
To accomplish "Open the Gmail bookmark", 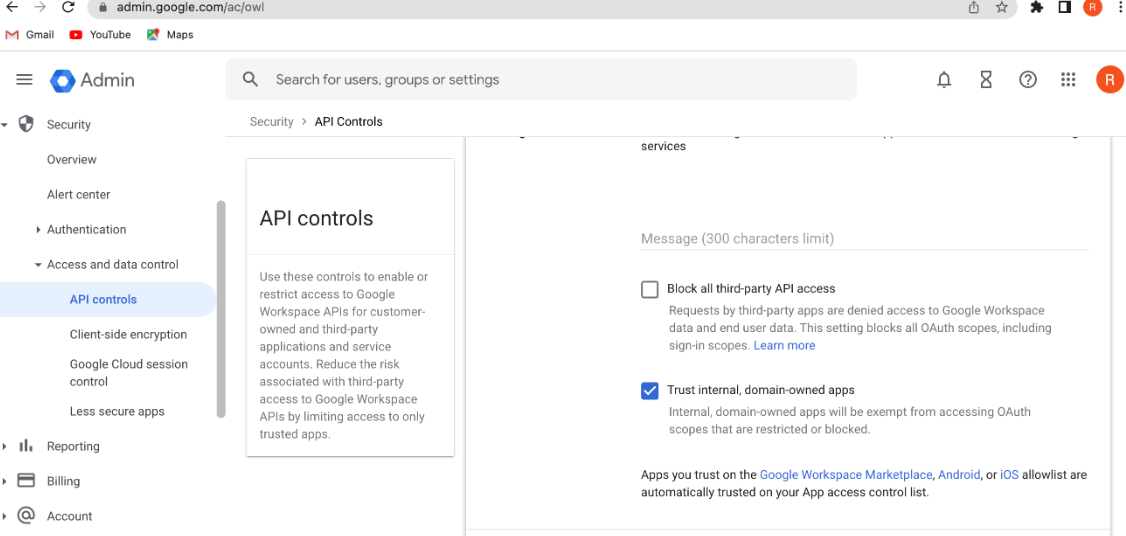I will click(x=29, y=34).
